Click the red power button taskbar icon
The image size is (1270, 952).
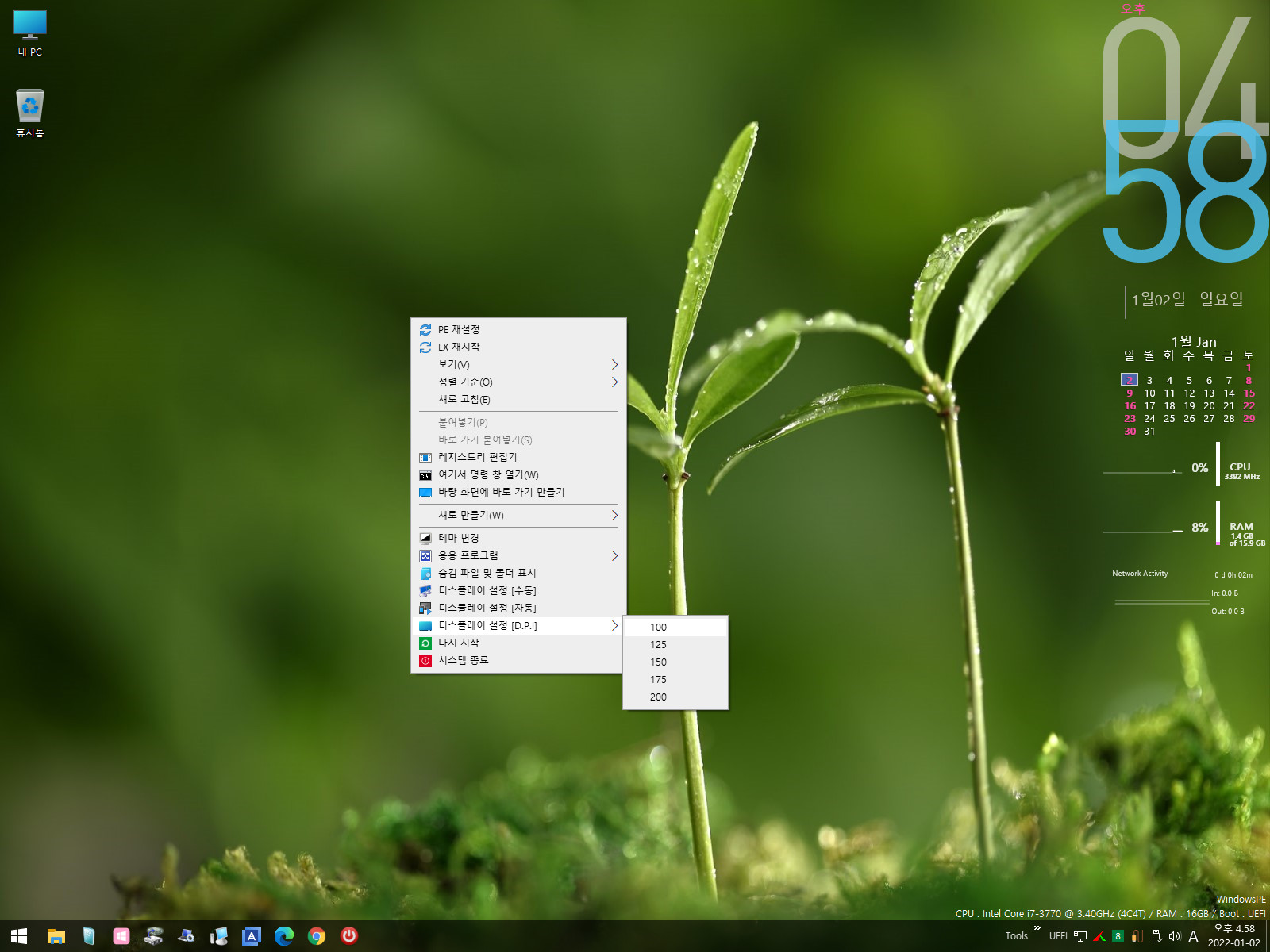click(x=349, y=935)
